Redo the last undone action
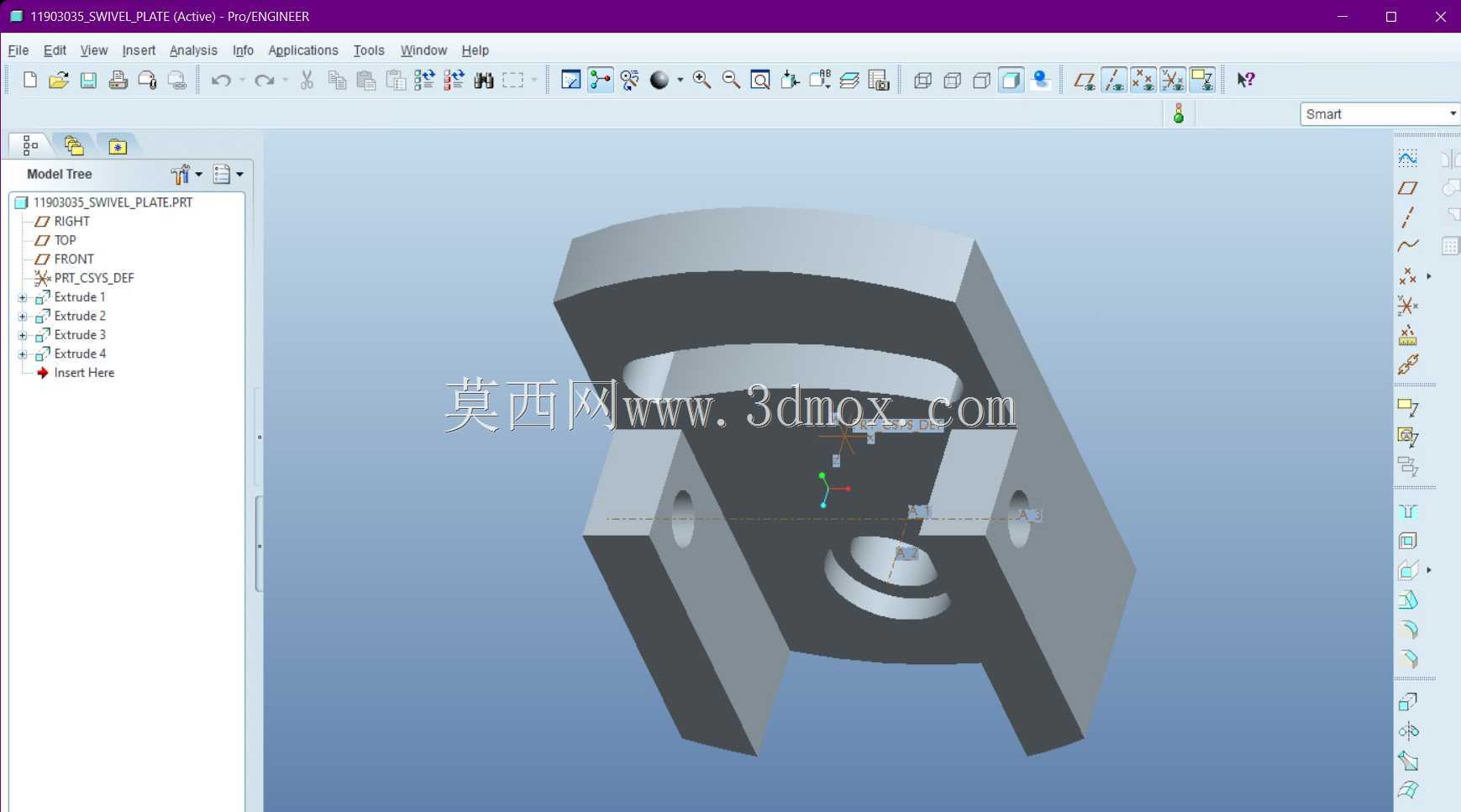The height and width of the screenshot is (812, 1461). coord(265,81)
